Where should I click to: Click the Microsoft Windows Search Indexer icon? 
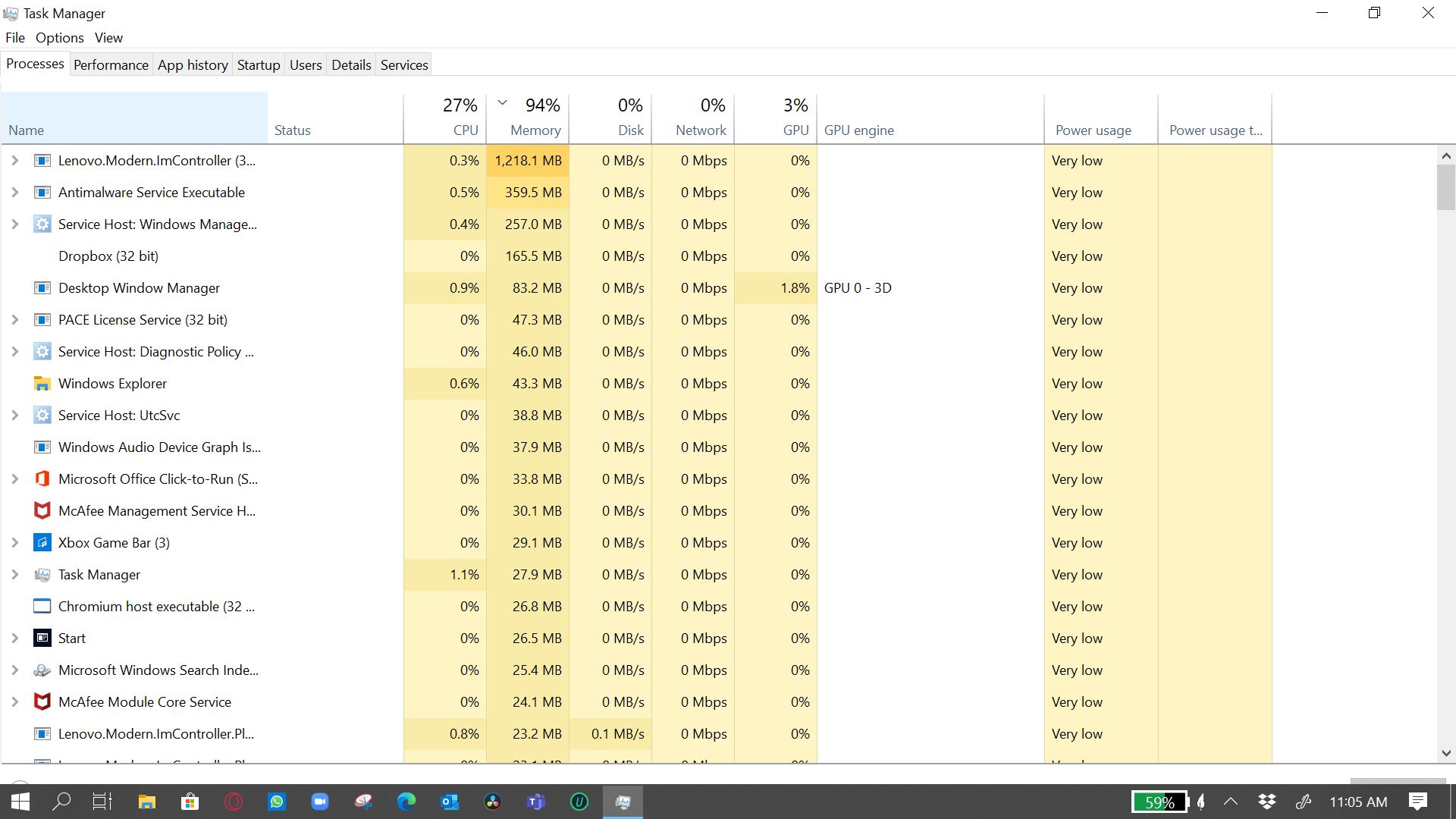(x=42, y=670)
